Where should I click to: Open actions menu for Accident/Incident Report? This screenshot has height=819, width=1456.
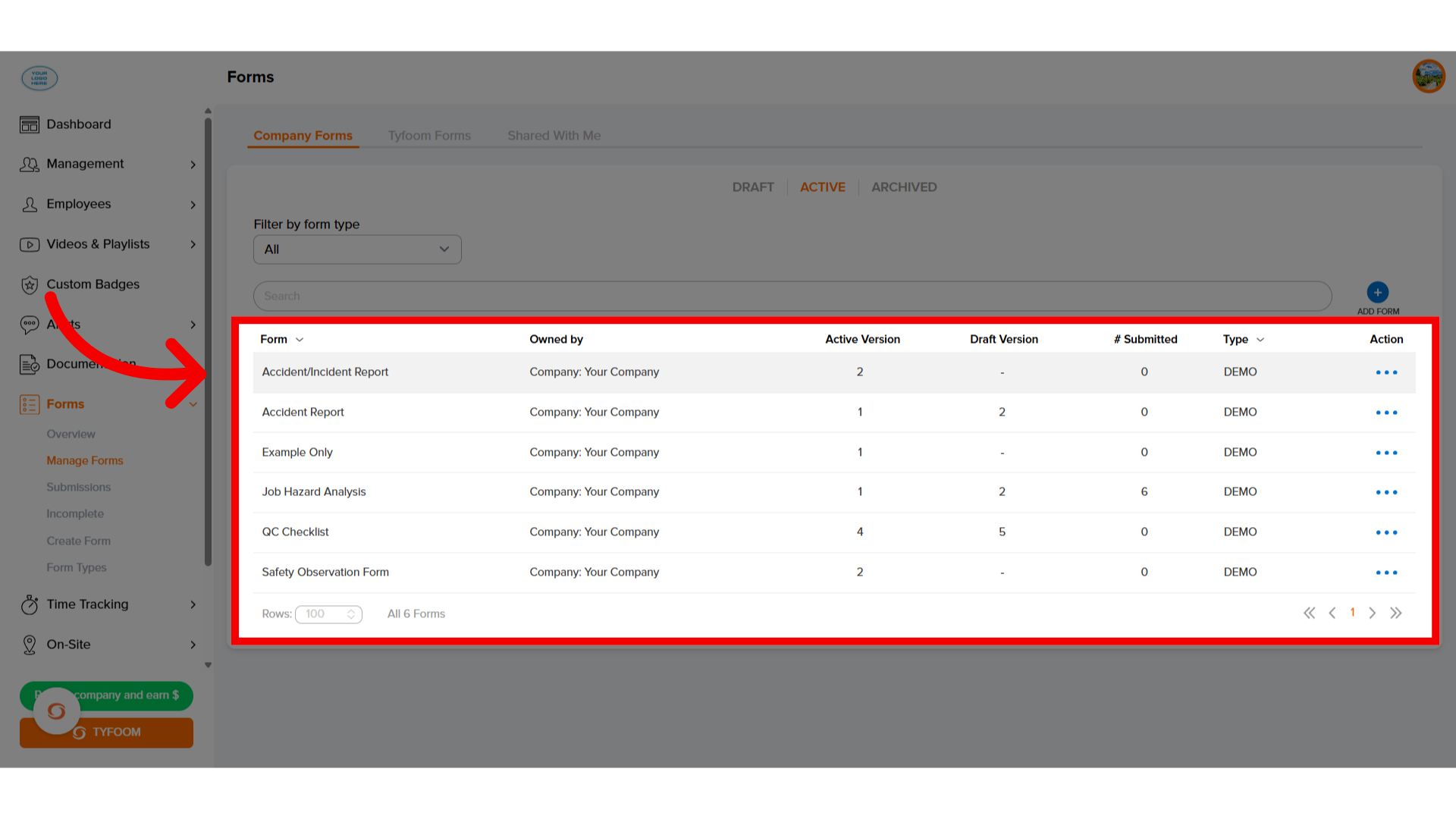tap(1386, 372)
